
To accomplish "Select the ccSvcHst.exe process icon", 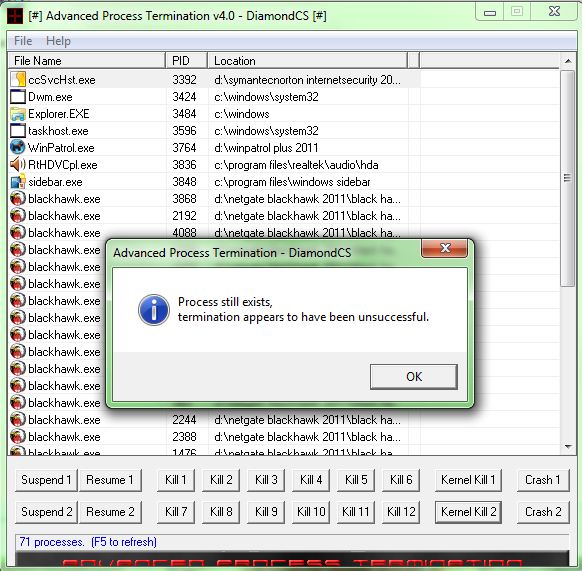I will click(x=18, y=79).
